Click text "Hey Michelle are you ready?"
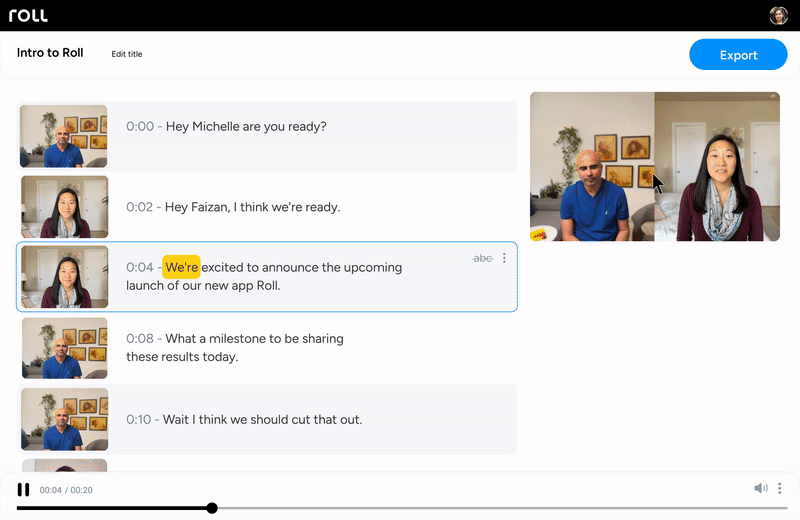Image resolution: width=800 pixels, height=520 pixels. [x=246, y=127]
